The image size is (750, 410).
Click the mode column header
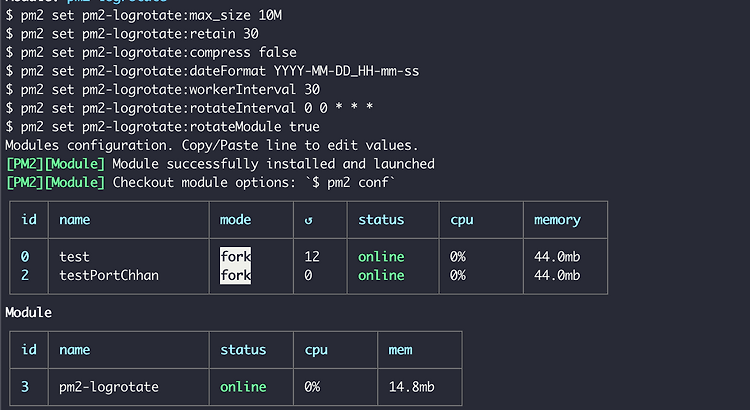click(236, 220)
